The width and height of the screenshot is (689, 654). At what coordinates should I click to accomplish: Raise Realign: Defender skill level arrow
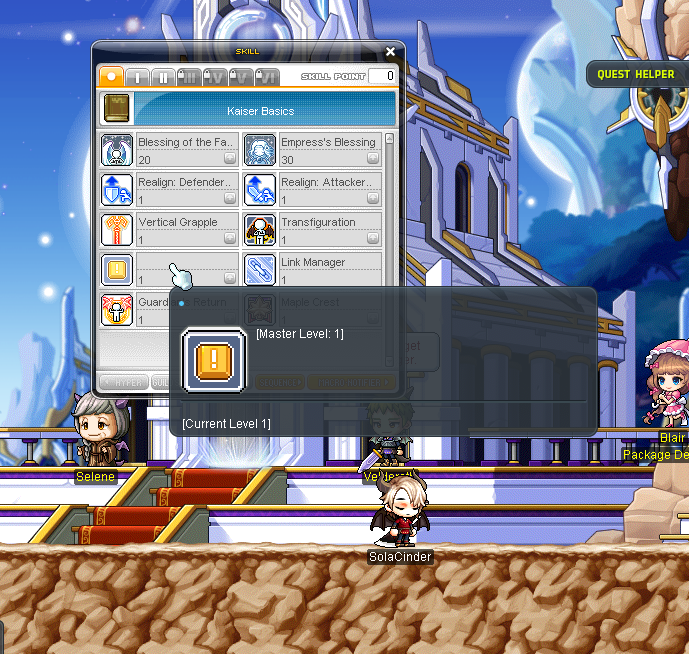tap(230, 198)
